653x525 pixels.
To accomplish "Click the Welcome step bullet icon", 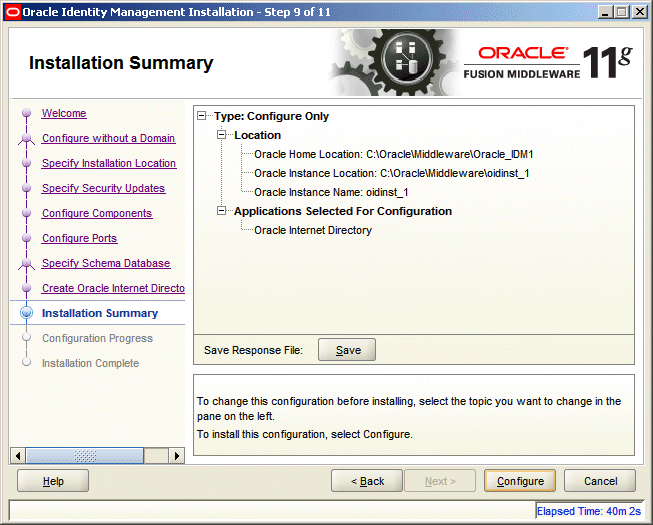I will [27, 113].
